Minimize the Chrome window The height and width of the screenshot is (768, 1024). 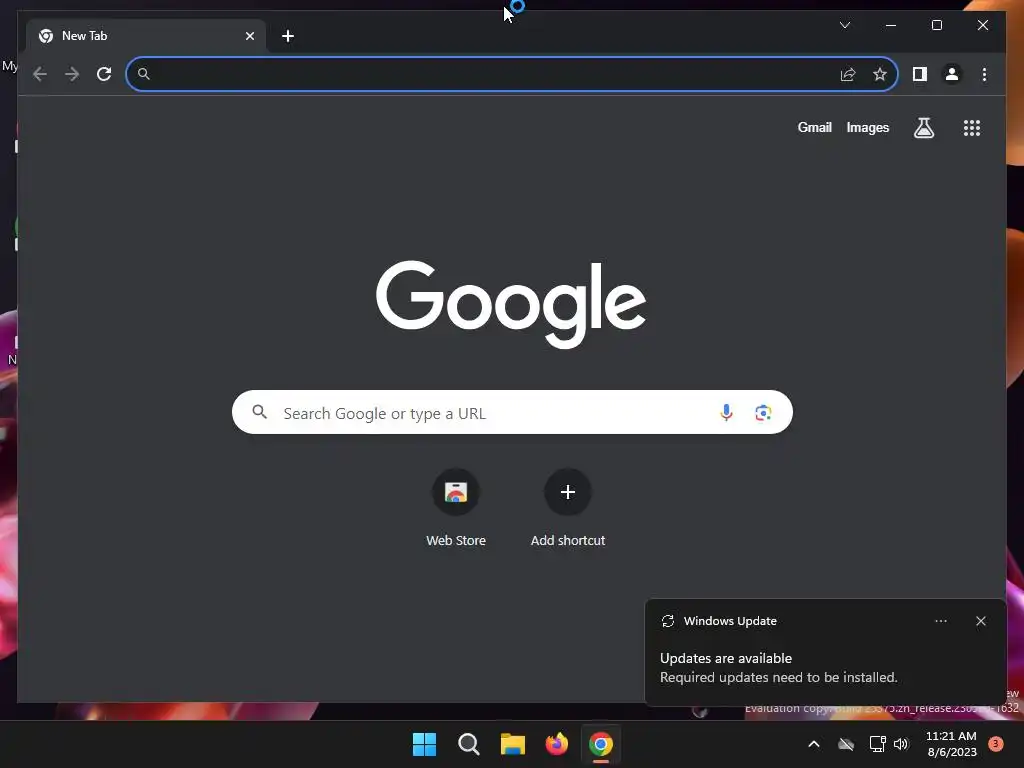point(891,25)
